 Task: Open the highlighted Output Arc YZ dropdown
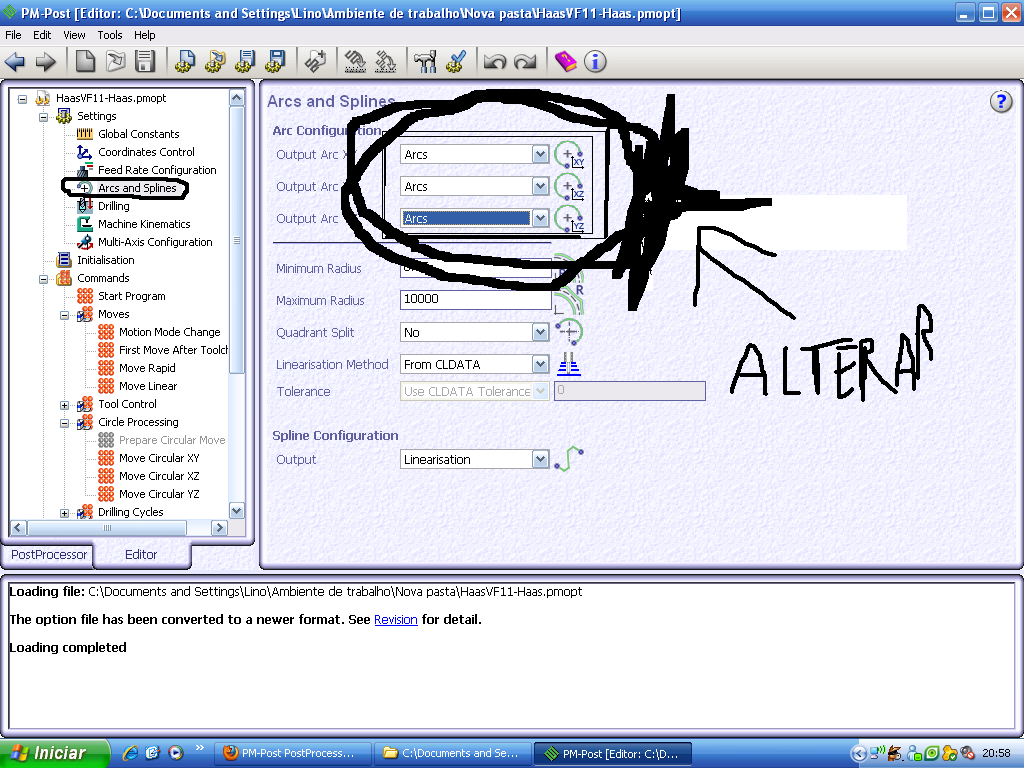(x=539, y=218)
